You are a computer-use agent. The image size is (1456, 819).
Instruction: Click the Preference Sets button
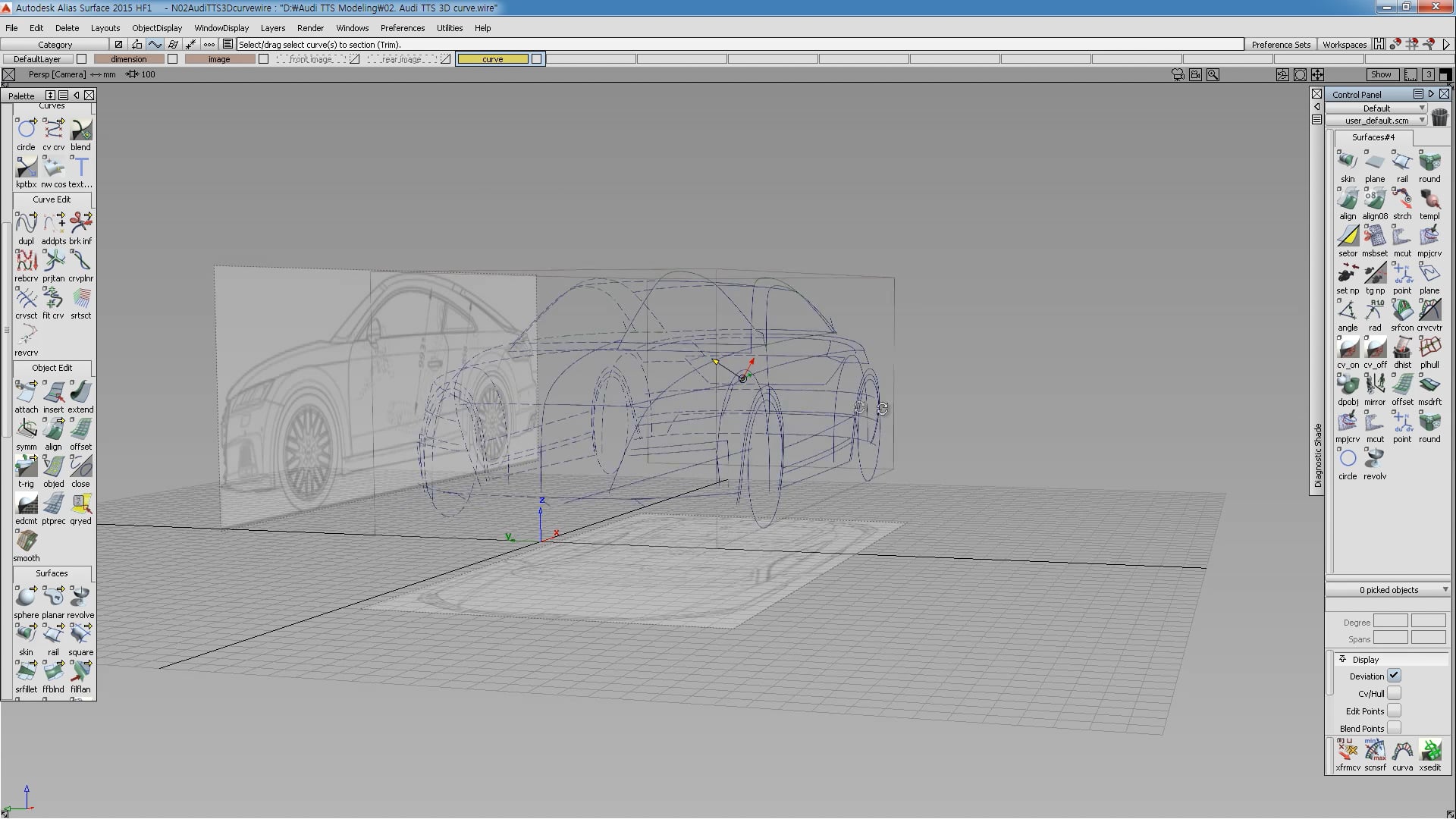tap(1281, 45)
